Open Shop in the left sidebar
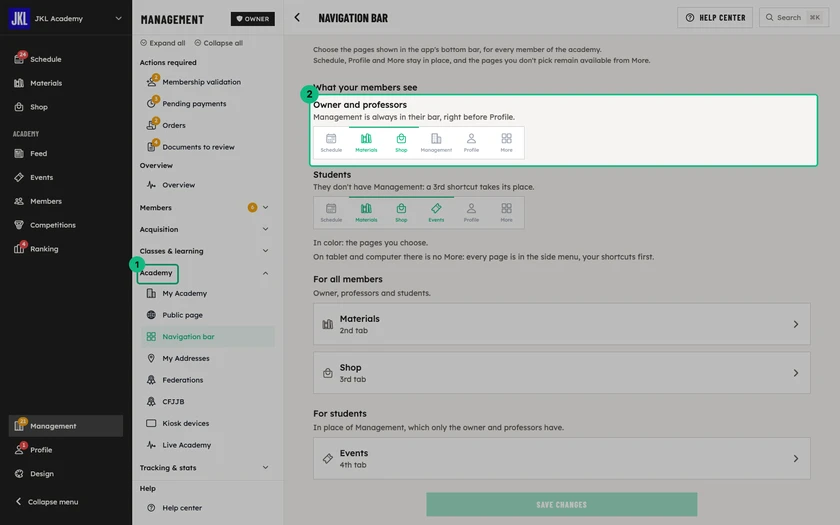 (65, 107)
